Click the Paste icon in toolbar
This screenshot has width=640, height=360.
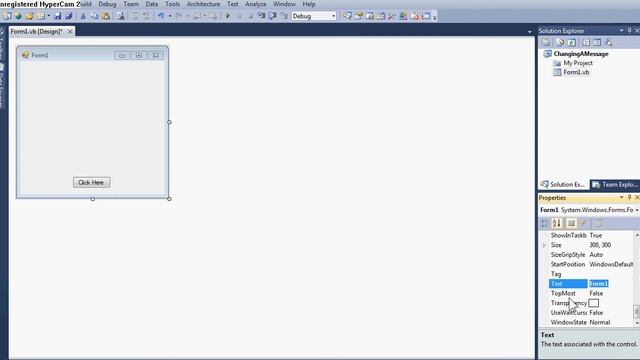(105, 16)
